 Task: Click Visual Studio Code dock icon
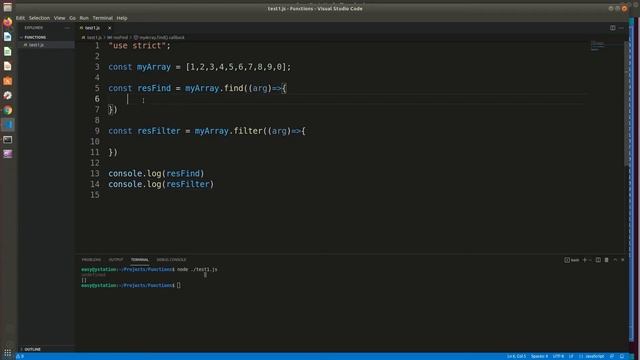tap(7, 125)
